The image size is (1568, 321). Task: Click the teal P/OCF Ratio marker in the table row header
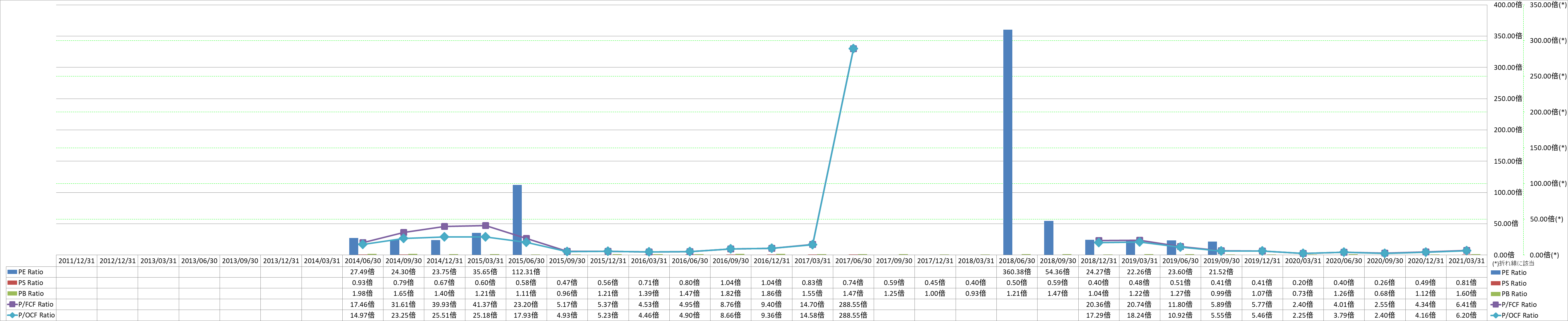coord(12,316)
